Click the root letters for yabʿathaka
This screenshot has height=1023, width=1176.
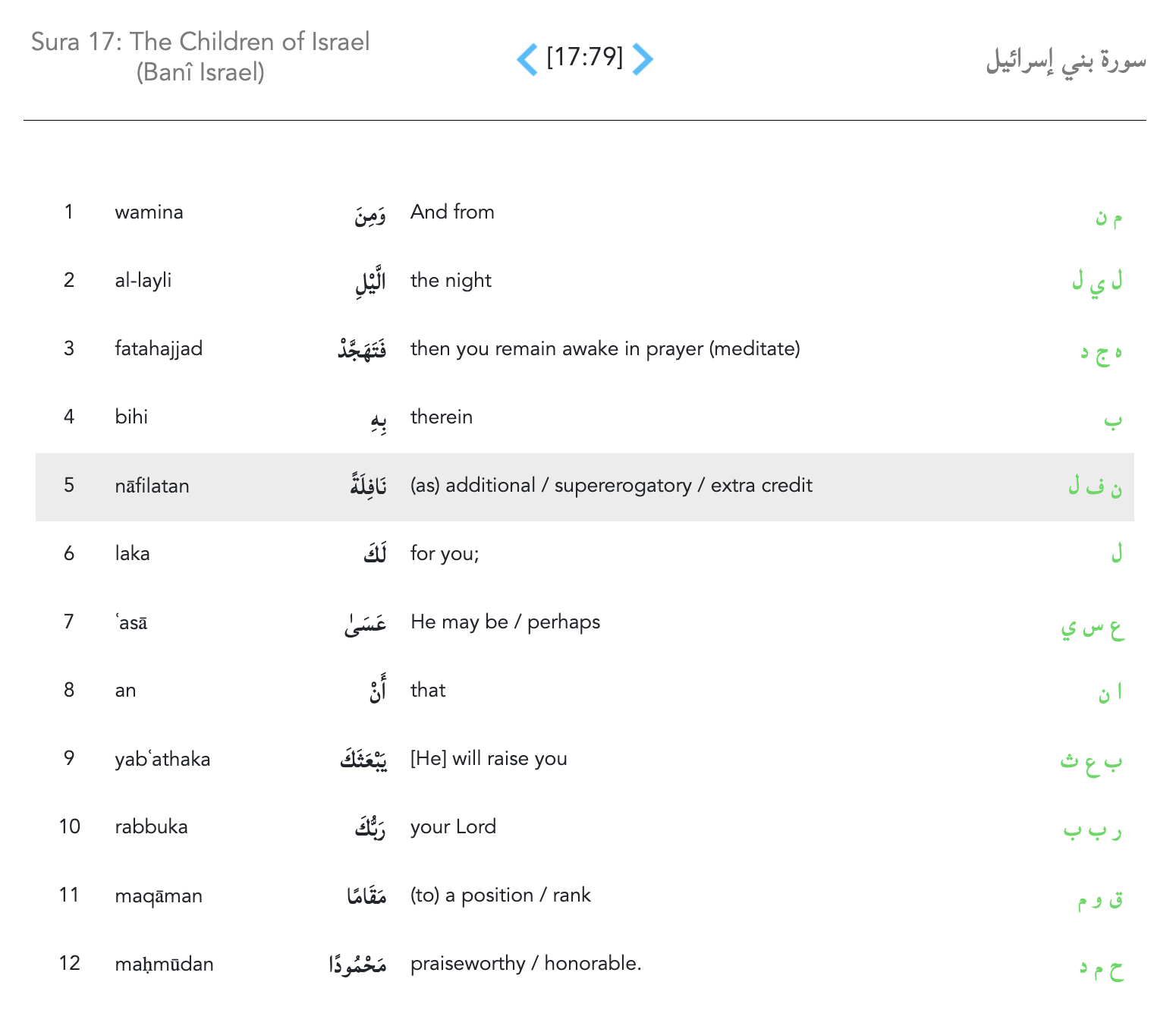pyautogui.click(x=1091, y=761)
